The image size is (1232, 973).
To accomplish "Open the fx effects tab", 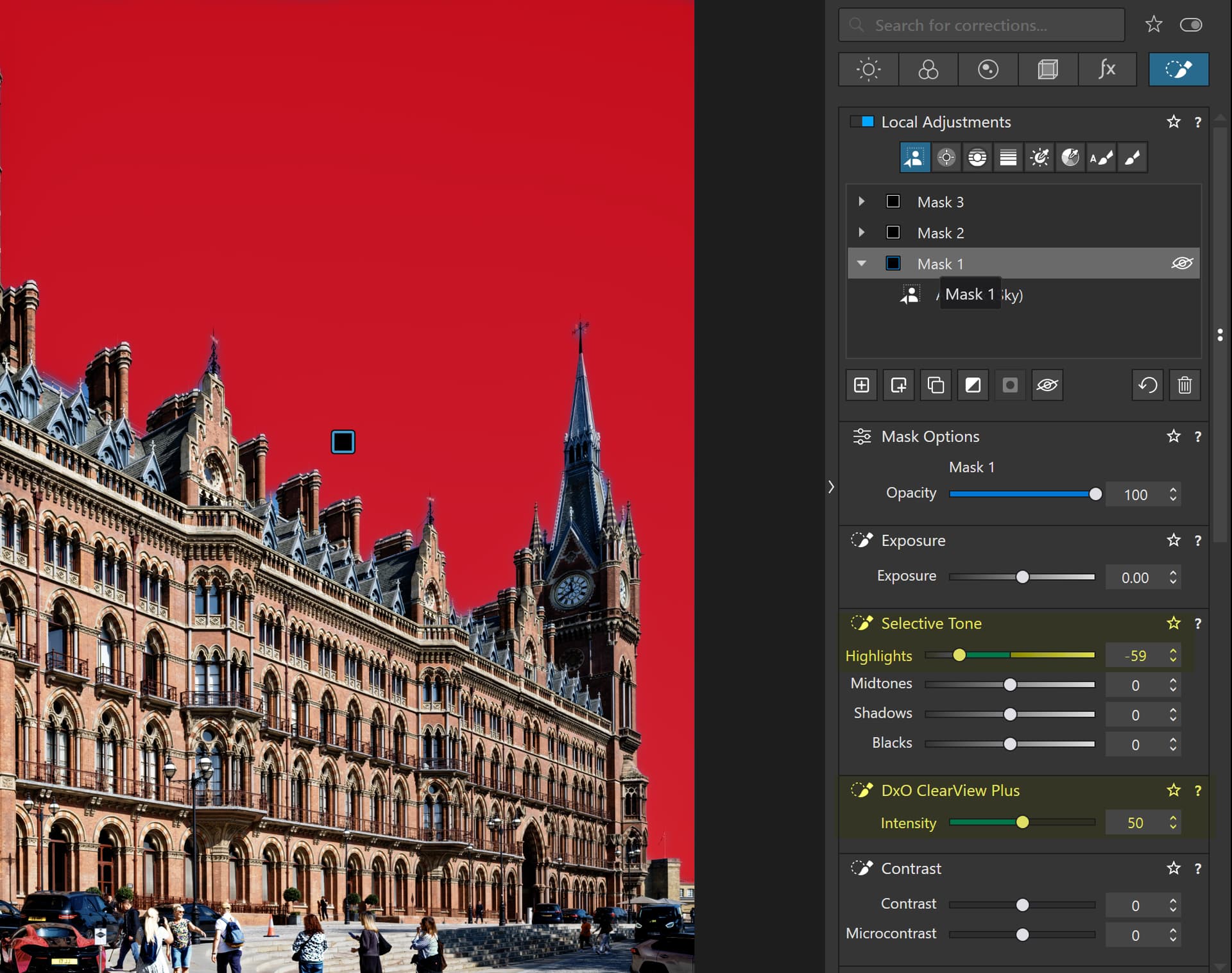I will click(1107, 69).
